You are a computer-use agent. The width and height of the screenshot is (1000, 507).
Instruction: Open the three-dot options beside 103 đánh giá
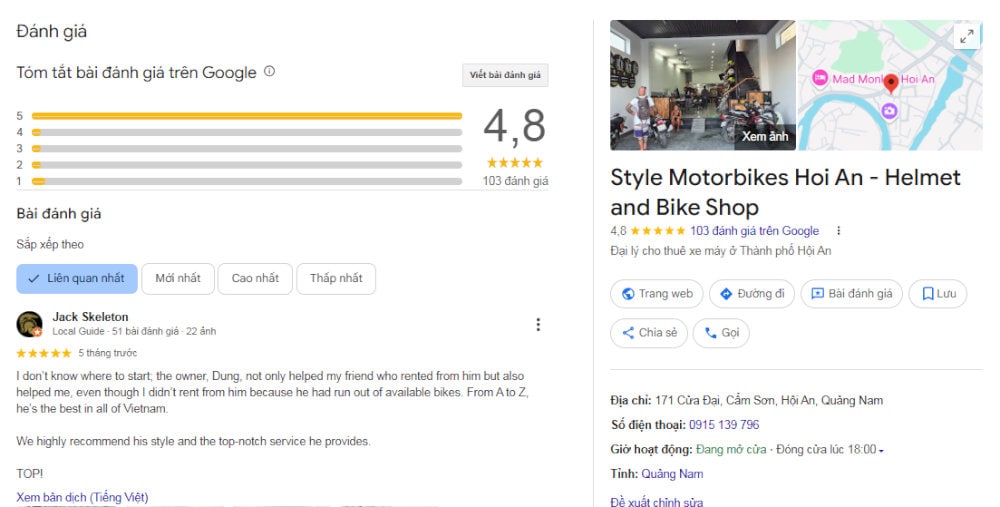[x=839, y=231]
